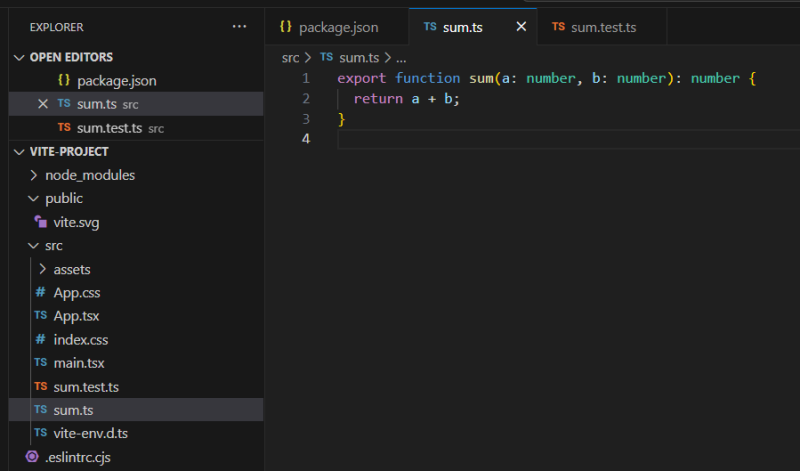Open Explorer more actions ellipsis menu
Image resolution: width=800 pixels, height=471 pixels.
[x=238, y=27]
